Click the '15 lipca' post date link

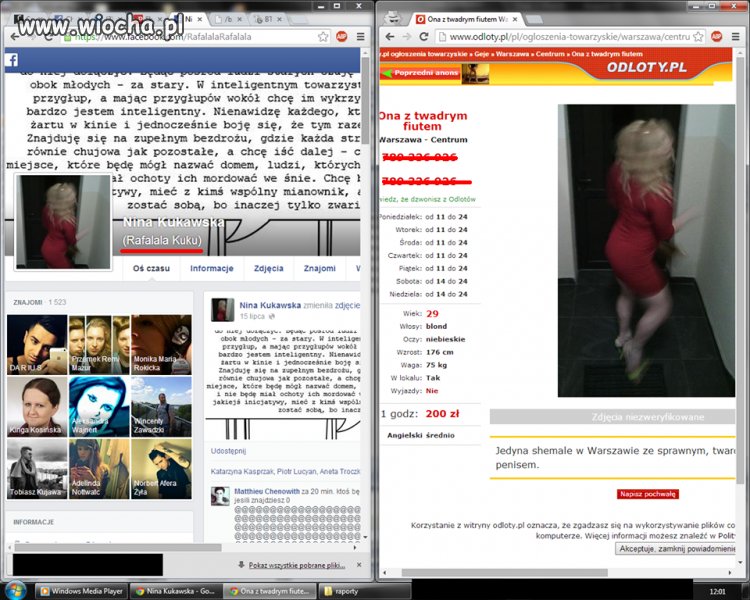(x=252, y=316)
